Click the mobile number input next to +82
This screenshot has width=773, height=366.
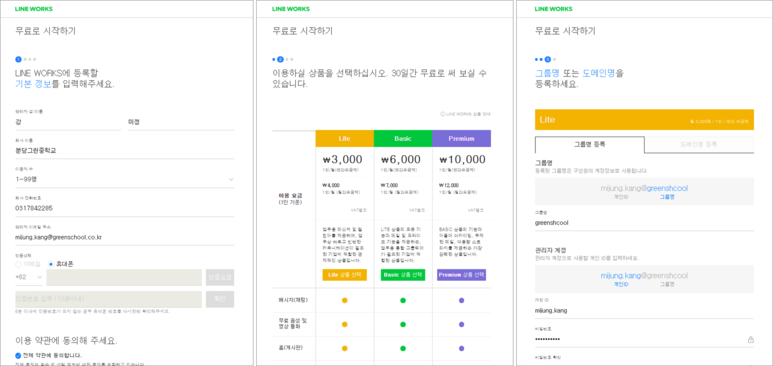click(x=124, y=277)
